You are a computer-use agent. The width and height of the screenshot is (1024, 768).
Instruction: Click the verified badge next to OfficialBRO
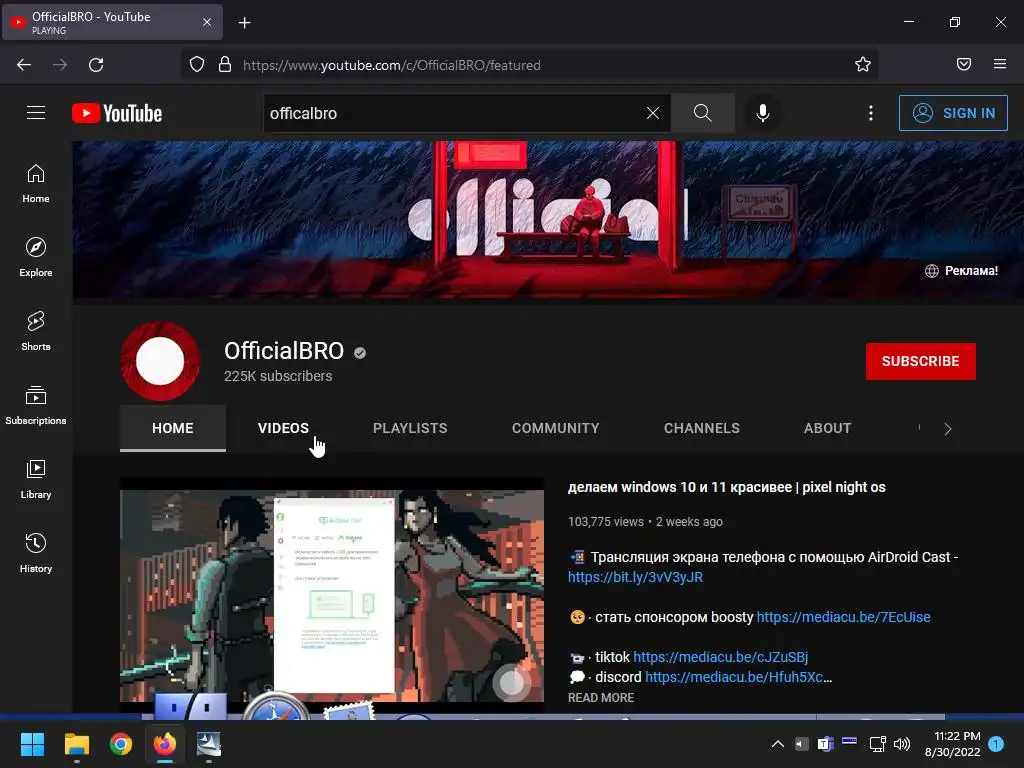(360, 353)
